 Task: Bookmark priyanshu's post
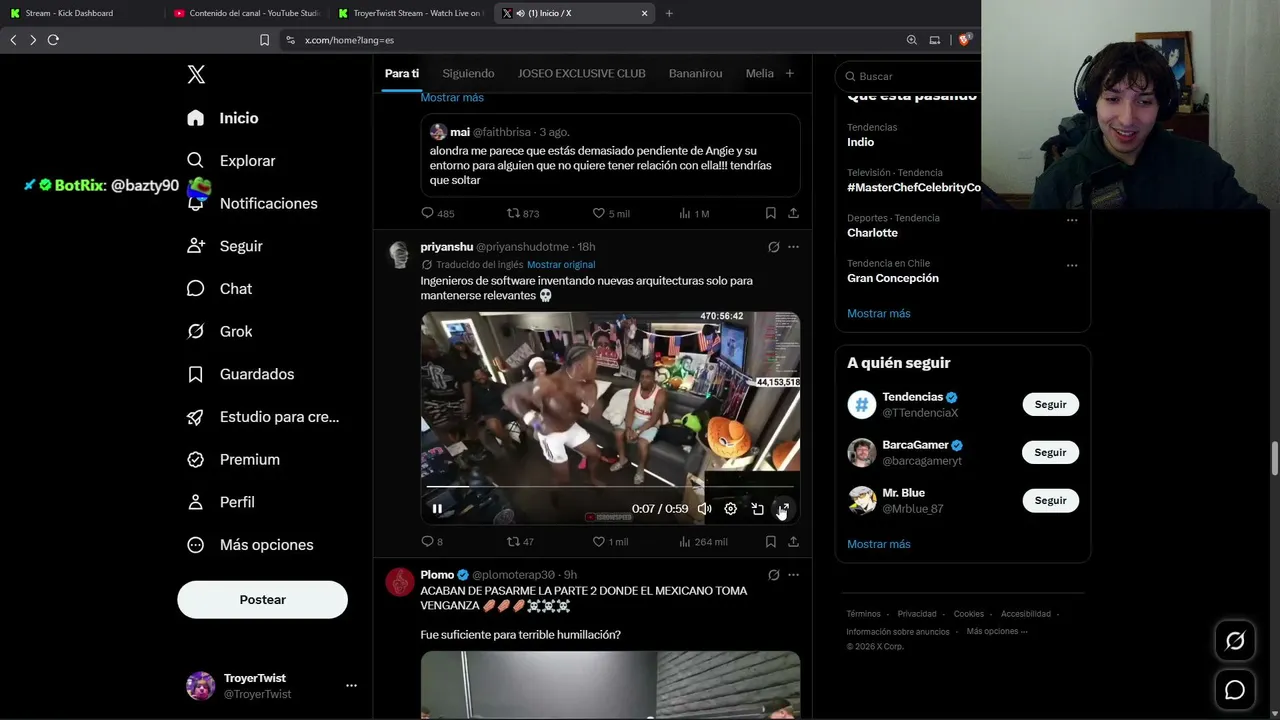click(x=770, y=542)
